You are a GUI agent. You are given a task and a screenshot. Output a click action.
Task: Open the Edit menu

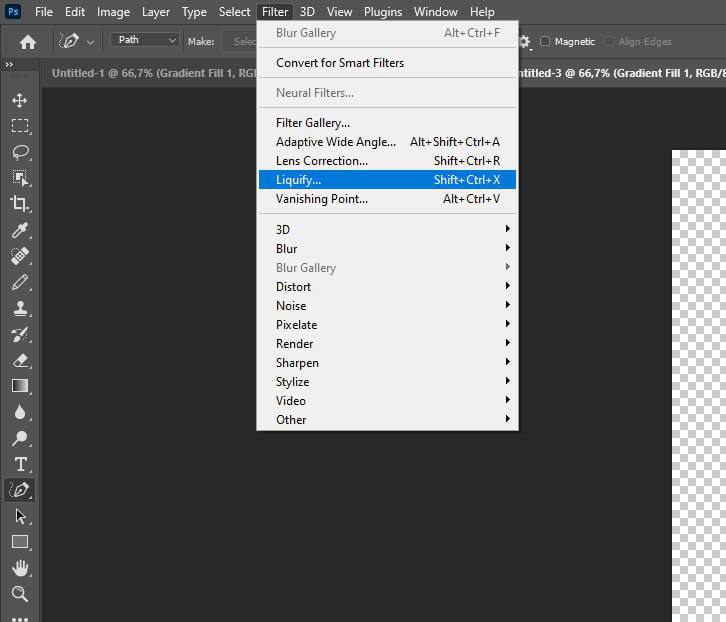(75, 12)
